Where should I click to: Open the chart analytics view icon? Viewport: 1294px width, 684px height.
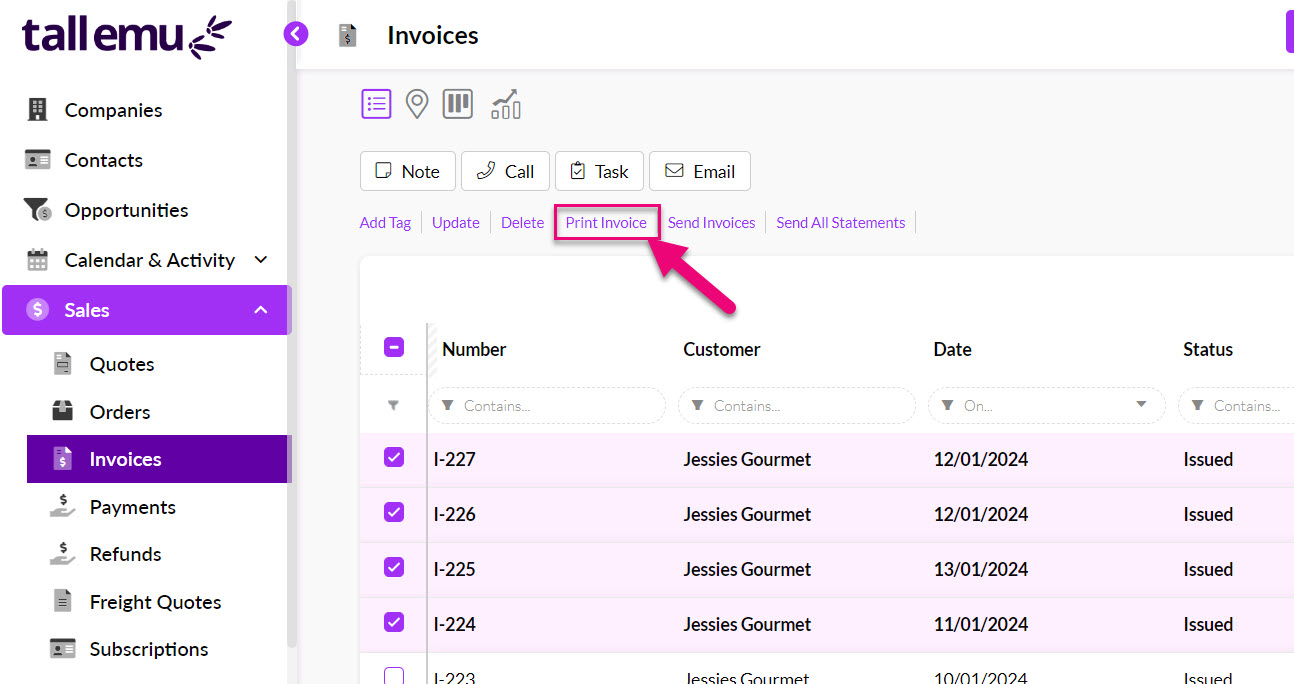click(506, 104)
